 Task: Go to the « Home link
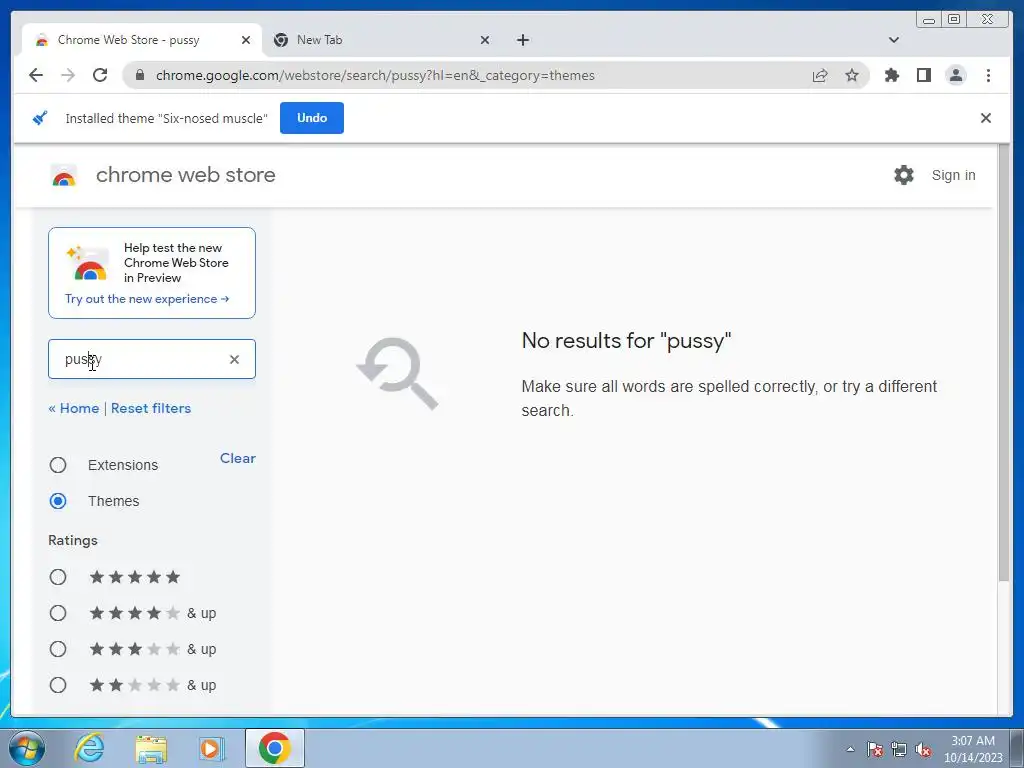pyautogui.click(x=74, y=408)
